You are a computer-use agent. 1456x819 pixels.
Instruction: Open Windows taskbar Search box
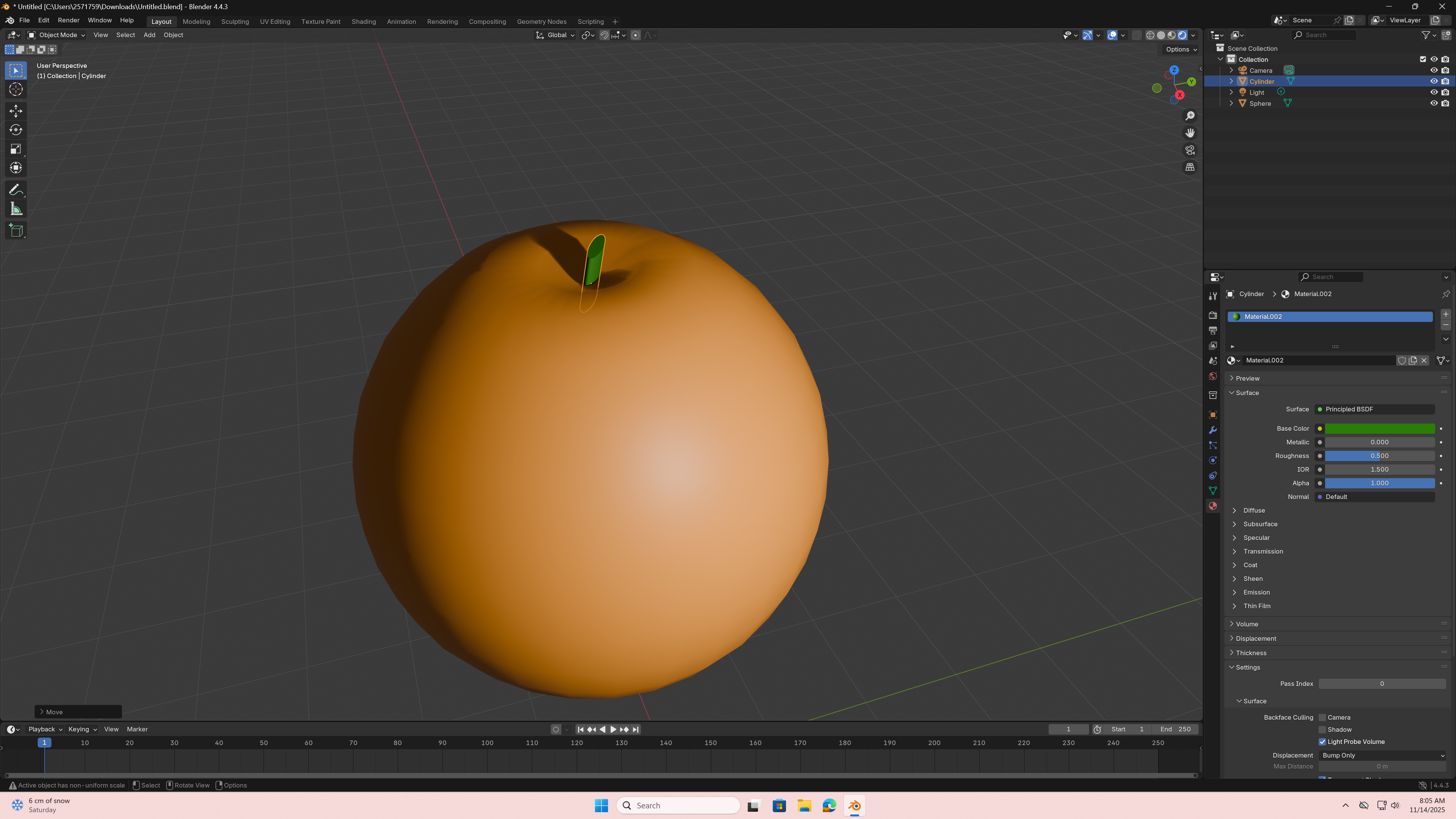678,805
